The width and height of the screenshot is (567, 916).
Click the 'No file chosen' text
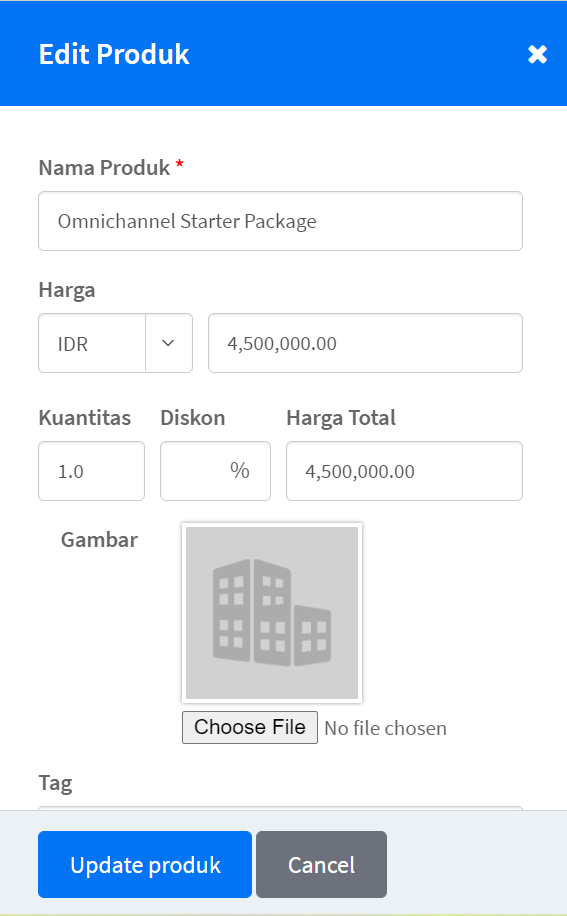coord(385,728)
